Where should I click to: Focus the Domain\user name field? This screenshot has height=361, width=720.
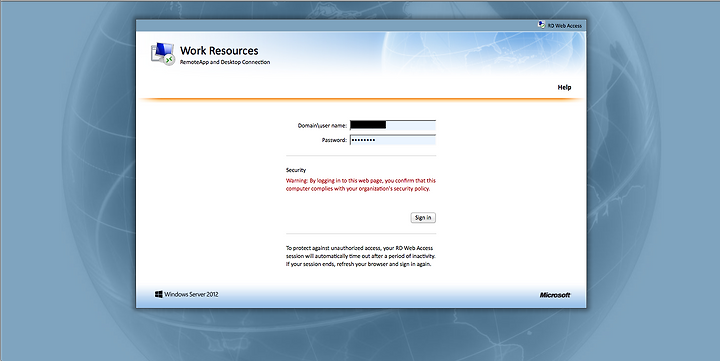[x=393, y=125]
